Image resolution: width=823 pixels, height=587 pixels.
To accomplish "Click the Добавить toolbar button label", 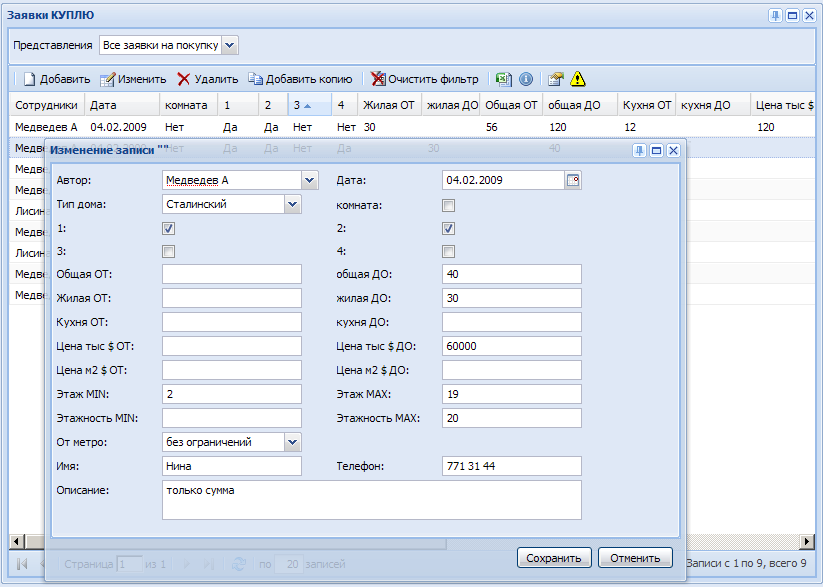I will (x=65, y=79).
